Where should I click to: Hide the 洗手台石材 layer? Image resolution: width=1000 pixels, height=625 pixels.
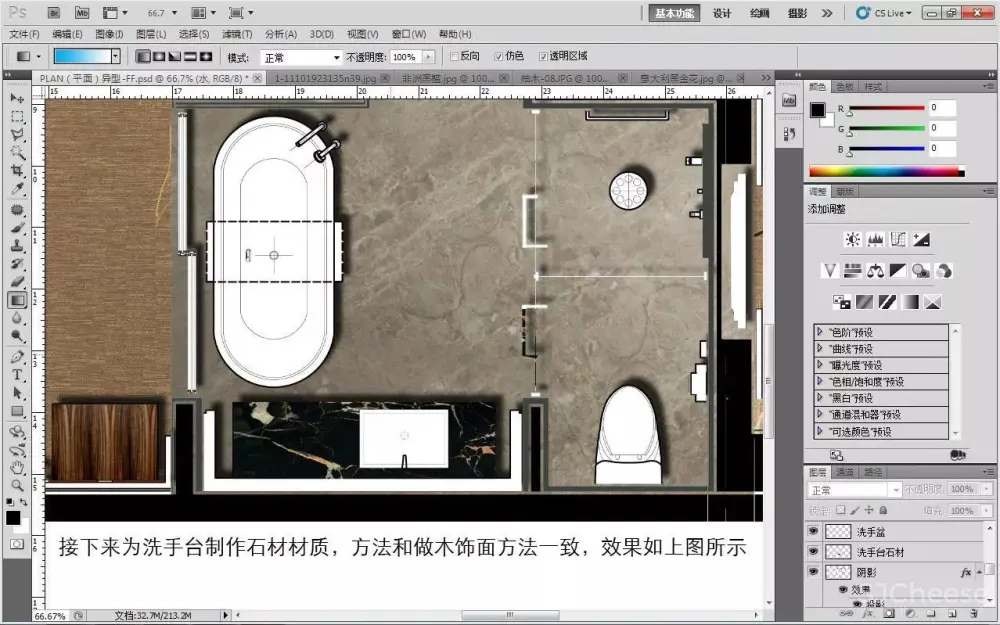tap(813, 552)
